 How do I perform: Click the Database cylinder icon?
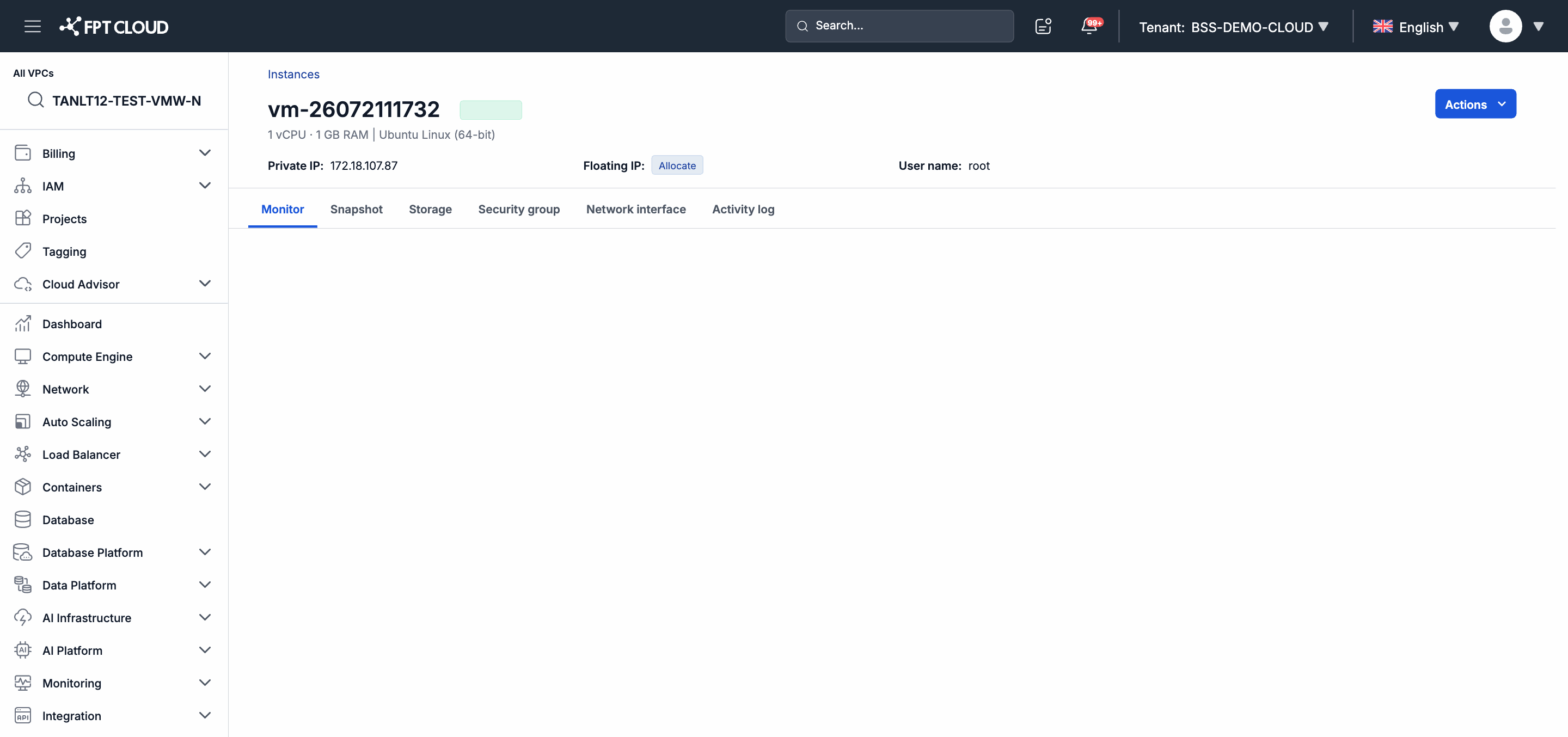coord(22,519)
